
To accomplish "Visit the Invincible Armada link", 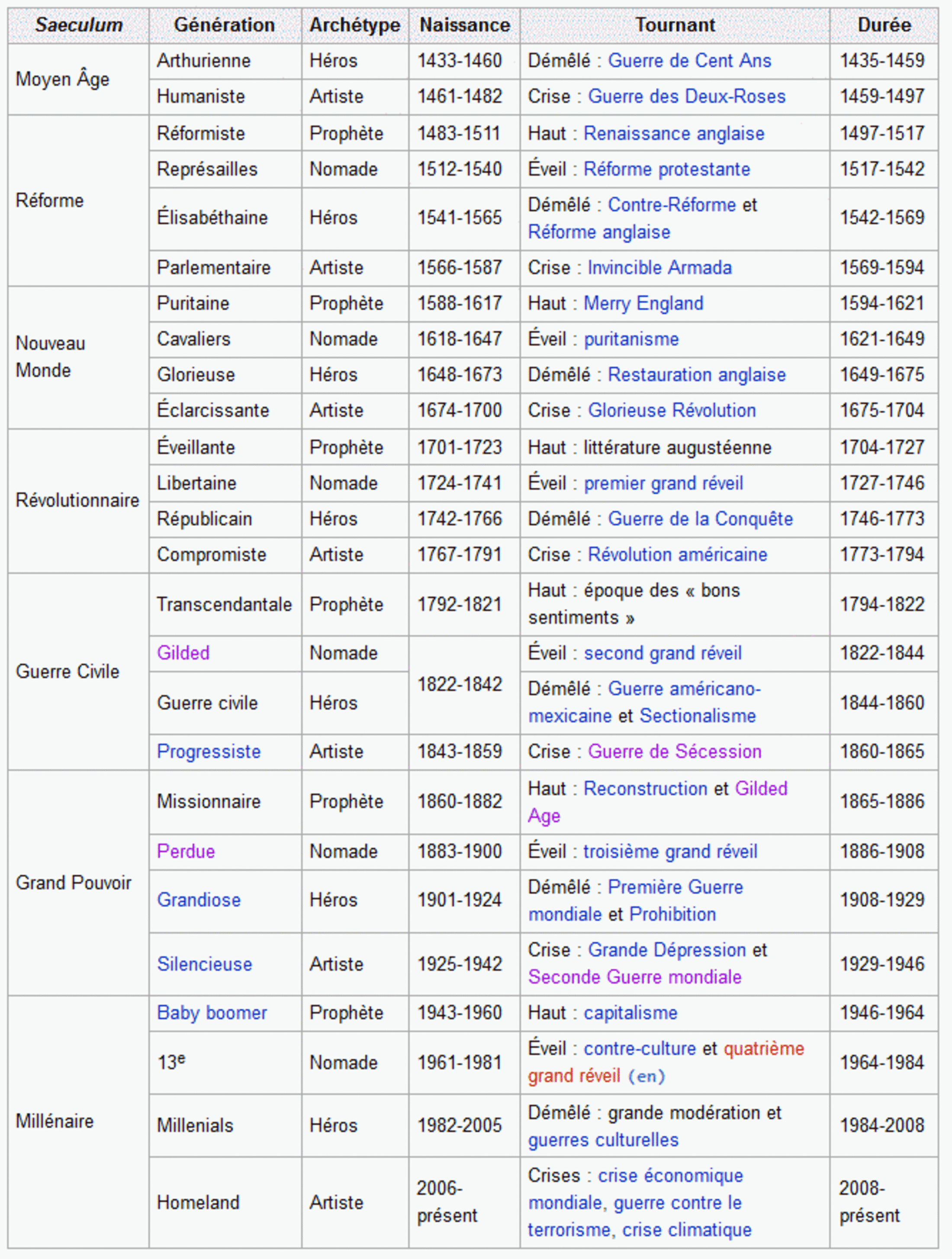I will point(659,267).
